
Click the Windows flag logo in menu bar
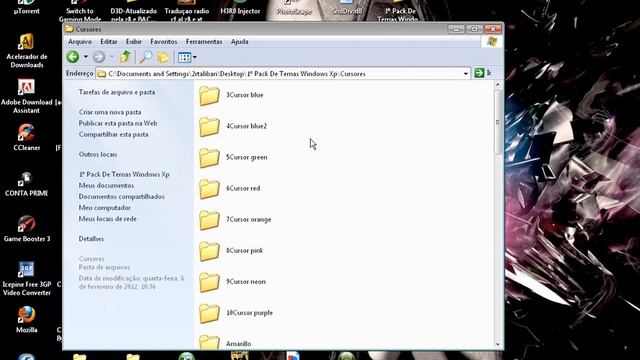pos(492,42)
